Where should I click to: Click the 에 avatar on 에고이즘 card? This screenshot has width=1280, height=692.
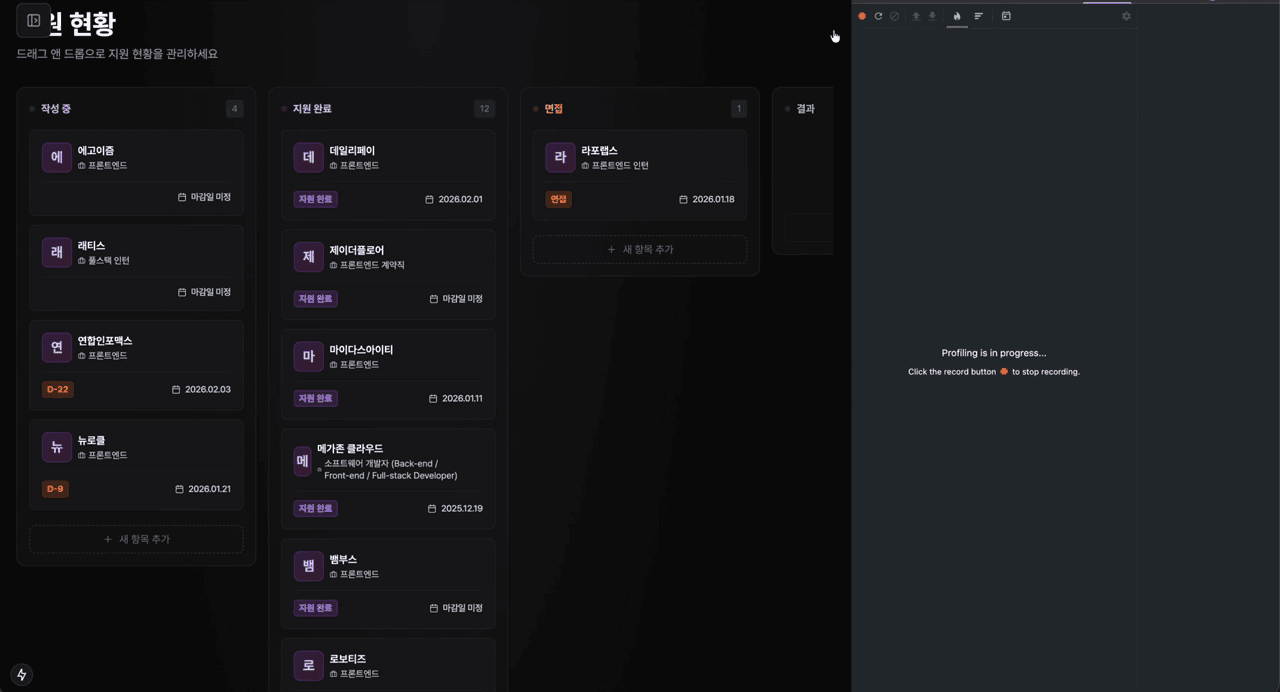click(x=56, y=157)
